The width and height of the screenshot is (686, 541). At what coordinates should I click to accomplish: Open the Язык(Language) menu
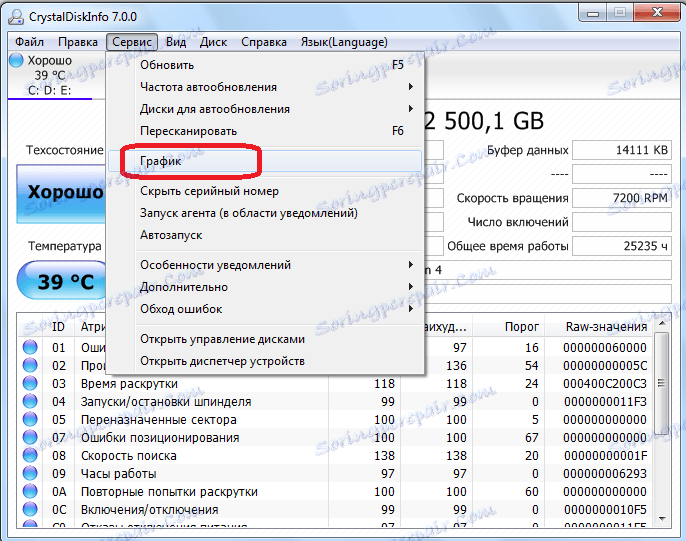[x=344, y=42]
